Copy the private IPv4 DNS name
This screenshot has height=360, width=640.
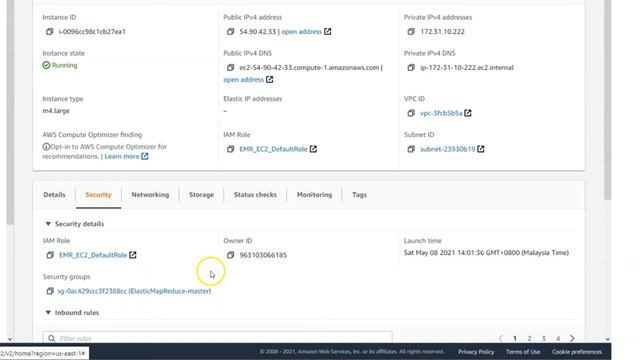(411, 67)
